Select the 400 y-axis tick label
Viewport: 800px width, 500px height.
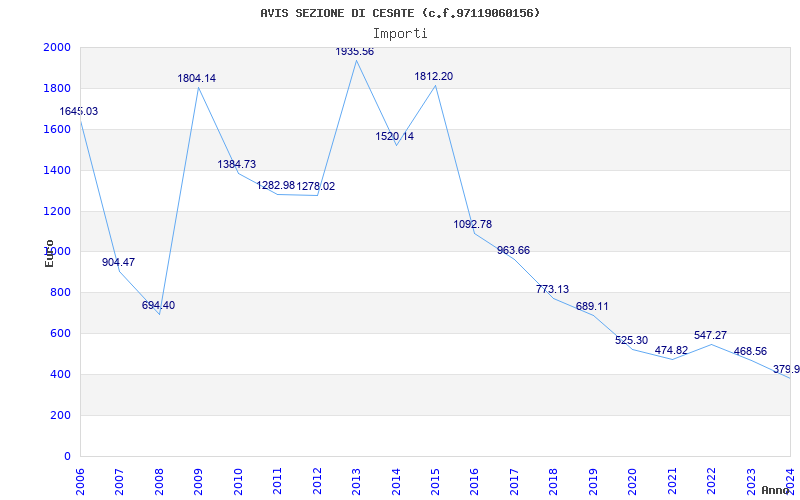coord(60,374)
